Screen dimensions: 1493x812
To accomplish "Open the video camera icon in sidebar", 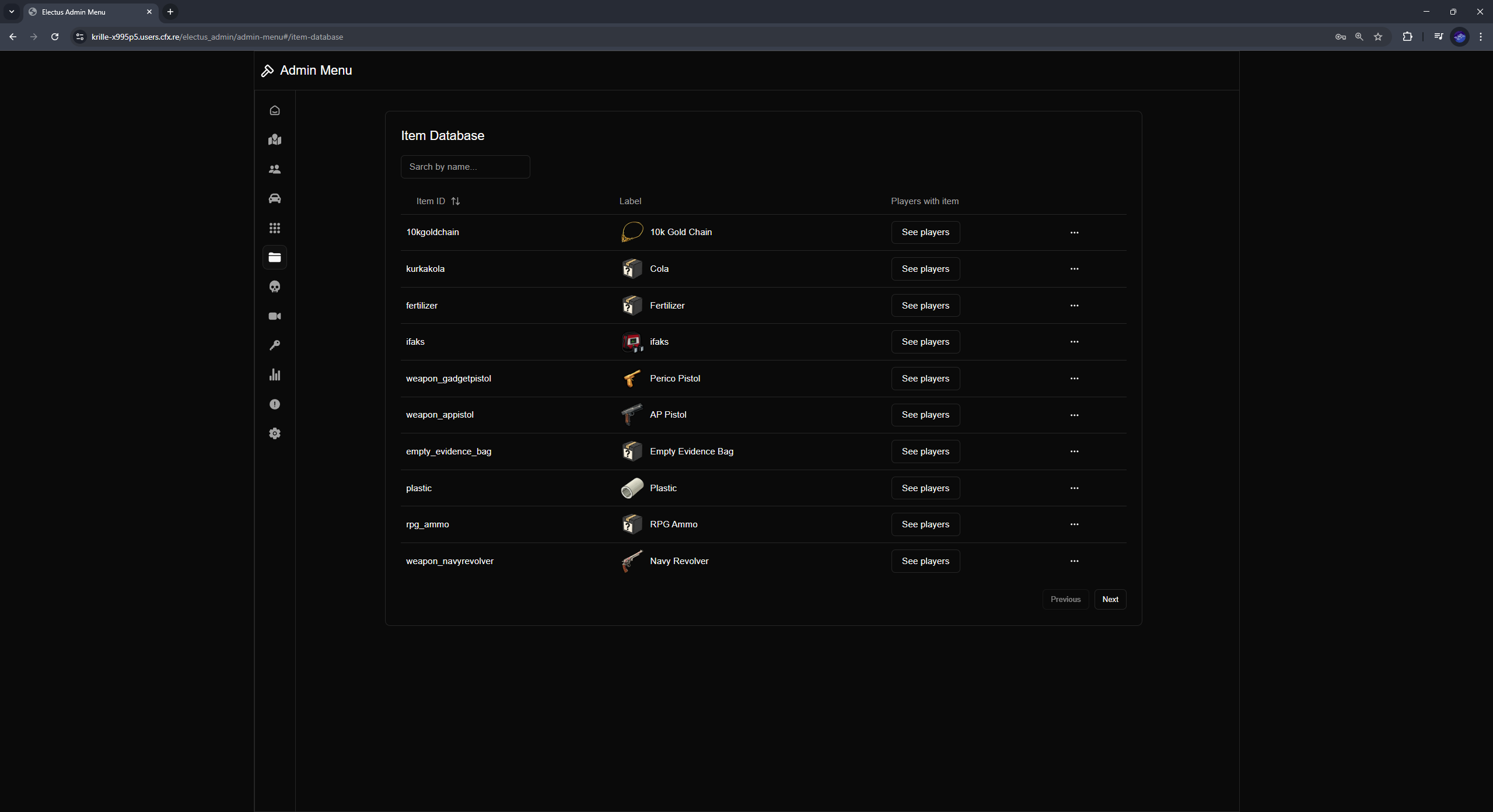I will point(275,316).
